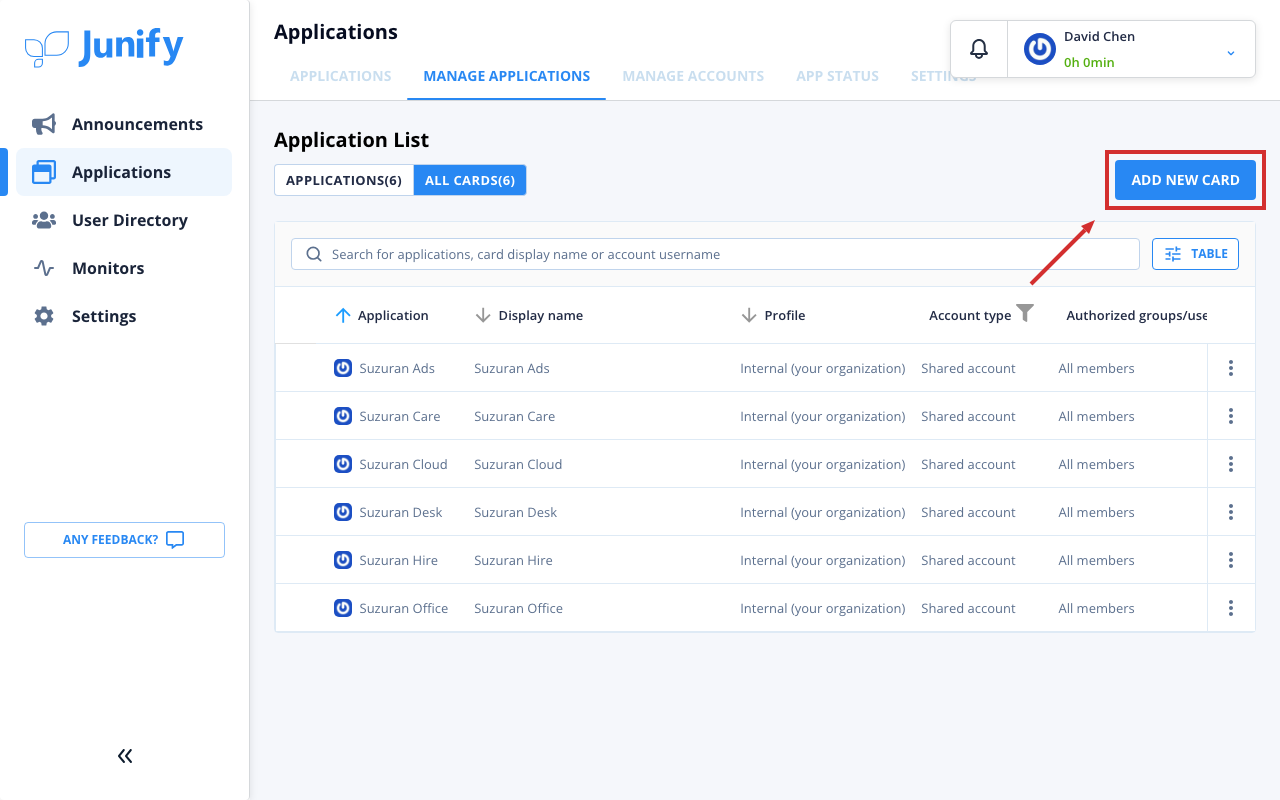Click the Add New Card button
Viewport: 1280px width, 800px height.
(1185, 180)
